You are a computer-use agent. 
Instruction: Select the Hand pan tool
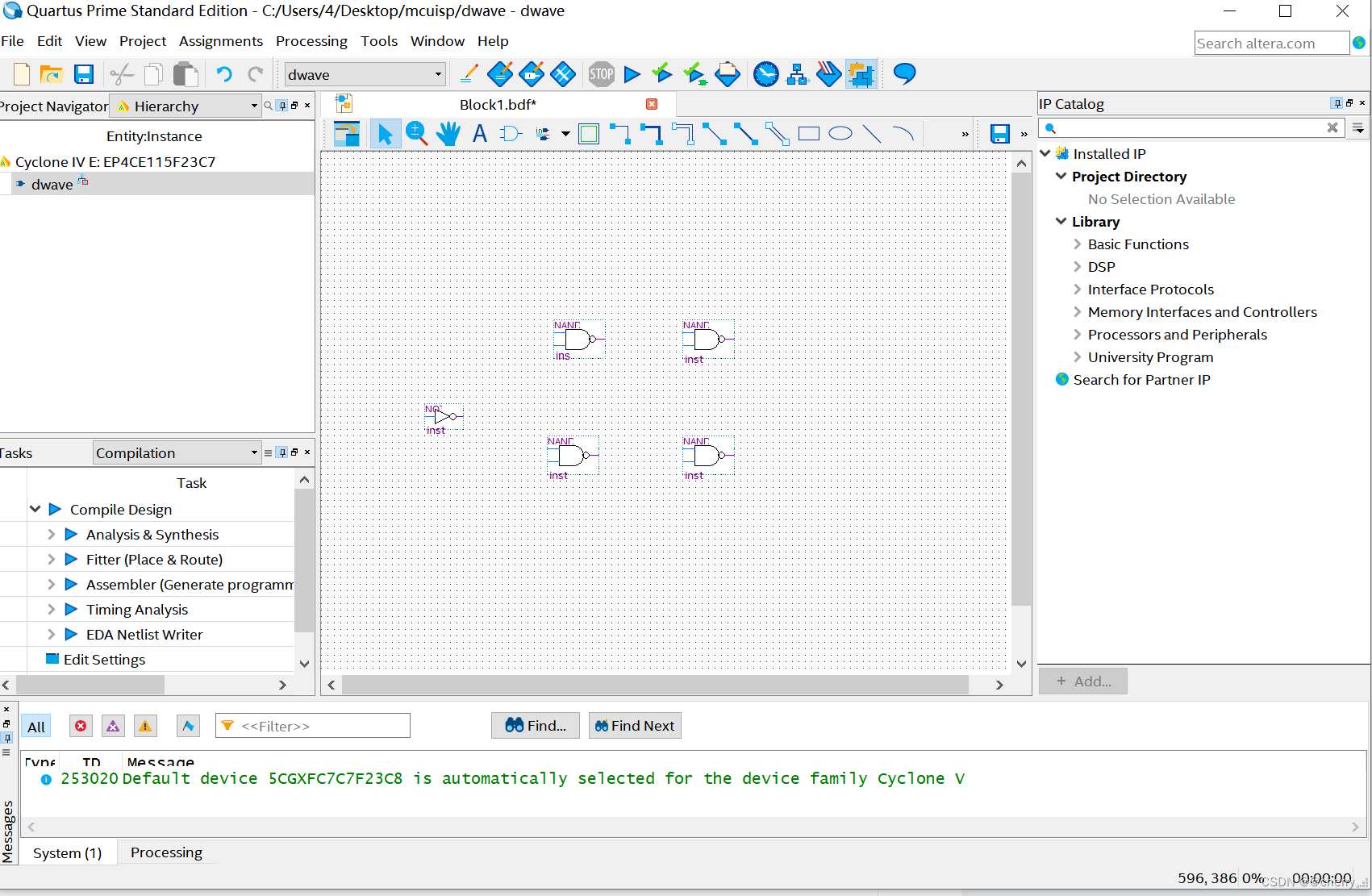[448, 134]
